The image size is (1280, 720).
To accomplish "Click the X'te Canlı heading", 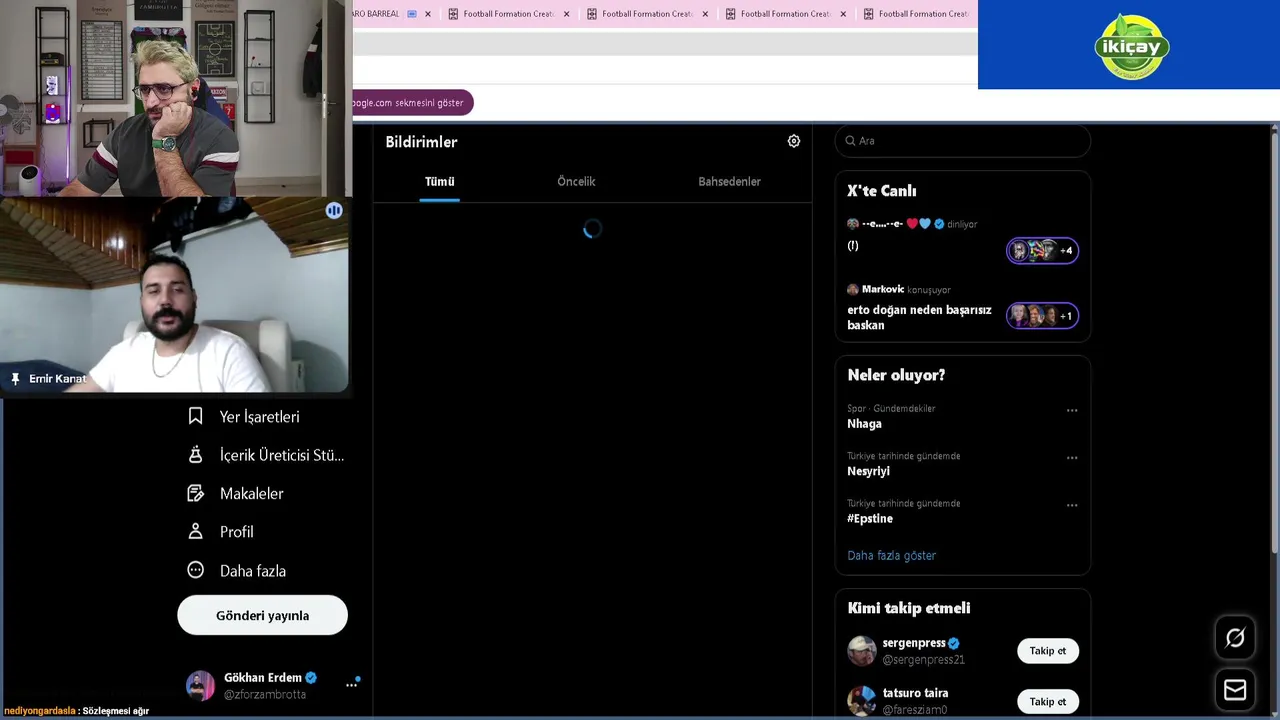I will pyautogui.click(x=881, y=191).
